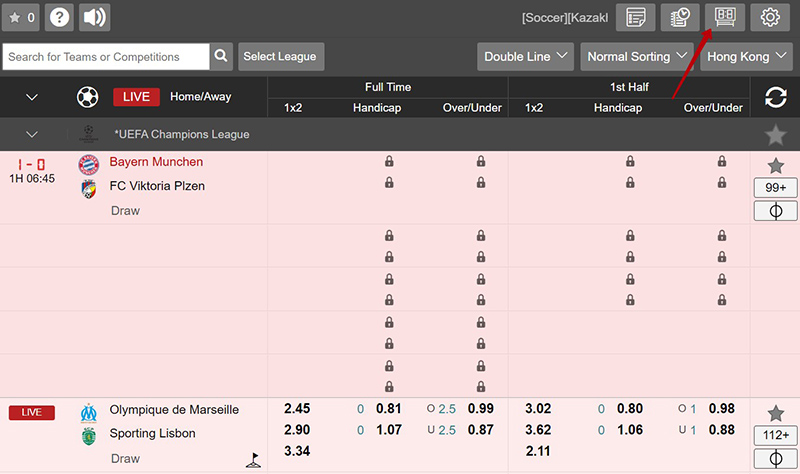Viewport: 800px width, 474px height.
Task: Click the Olympique de Marseille club logo
Action: click(89, 413)
